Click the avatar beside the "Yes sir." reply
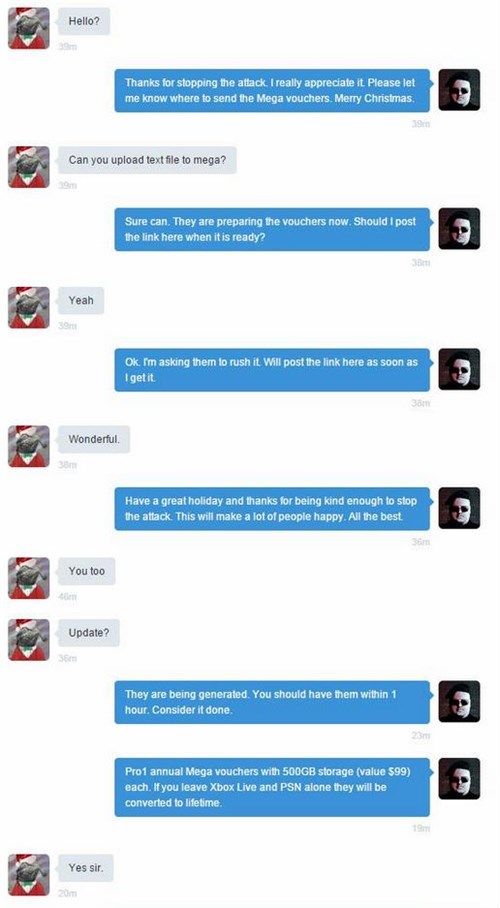Viewport: 500px width, 908px height. point(29,874)
